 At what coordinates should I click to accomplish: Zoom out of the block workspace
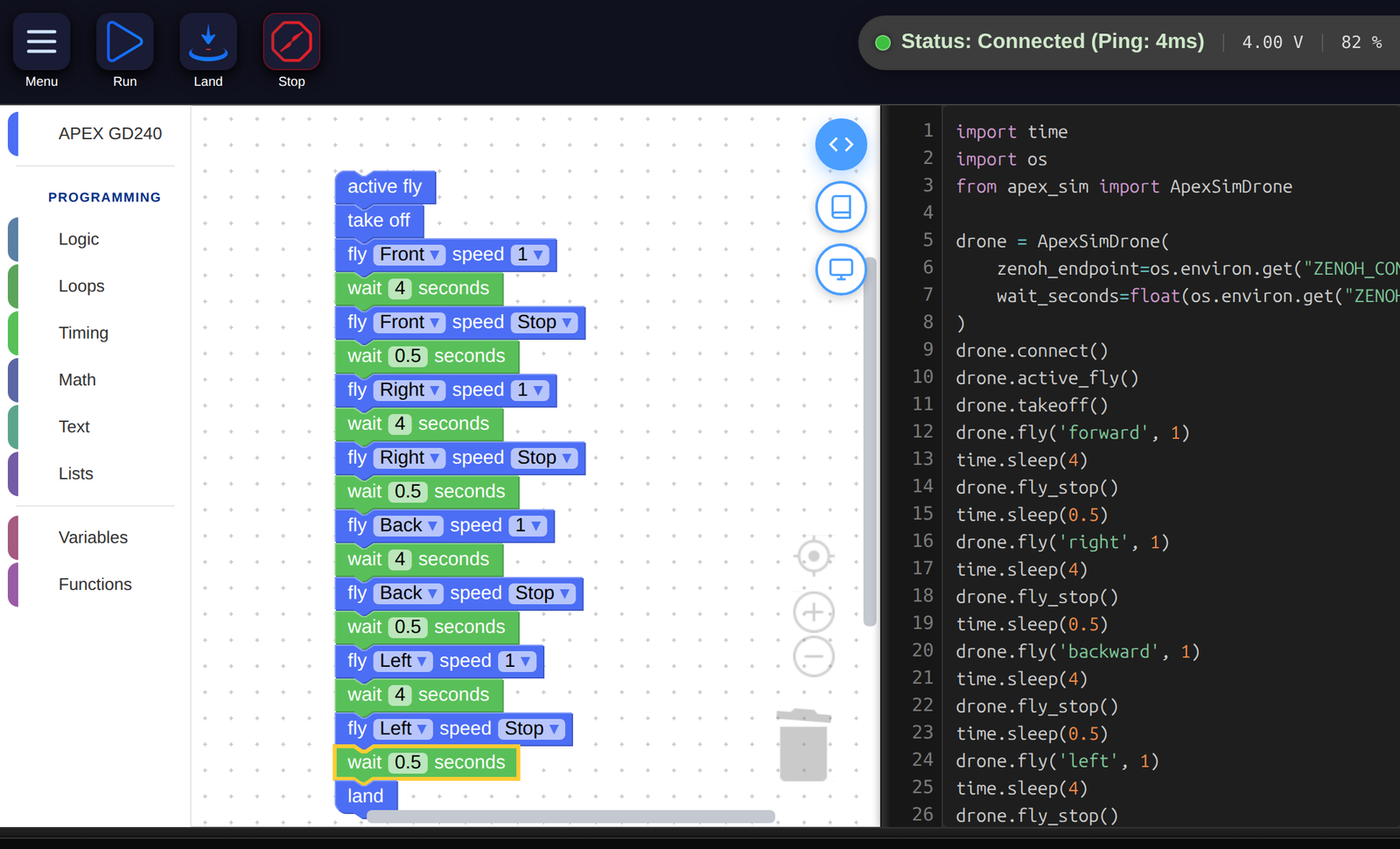[x=814, y=656]
